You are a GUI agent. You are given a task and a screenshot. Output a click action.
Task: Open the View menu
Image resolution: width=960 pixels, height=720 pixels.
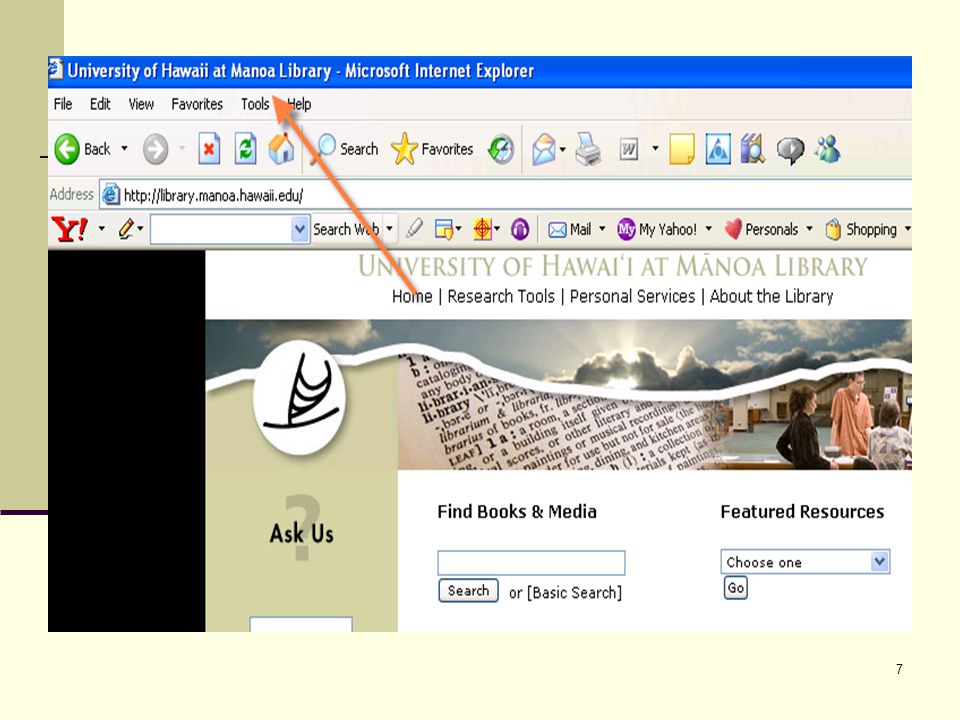pyautogui.click(x=141, y=104)
